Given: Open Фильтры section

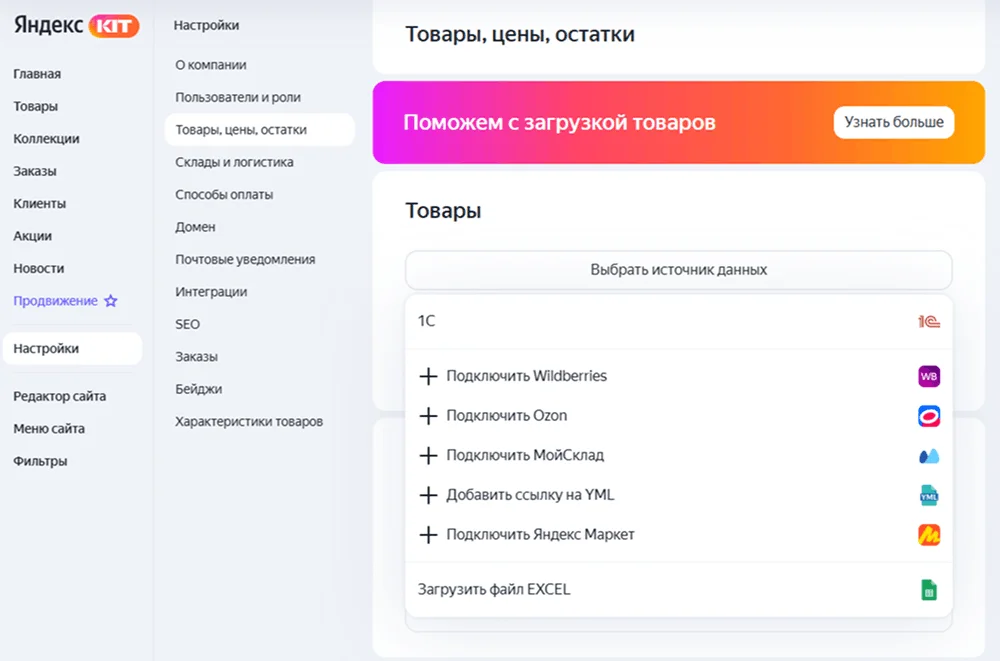Looking at the screenshot, I should (x=40, y=461).
